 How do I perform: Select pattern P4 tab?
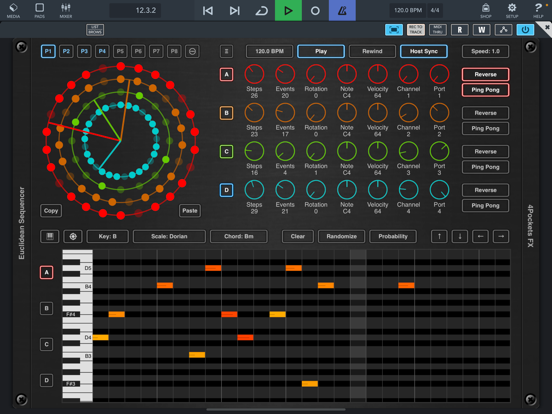tap(102, 51)
